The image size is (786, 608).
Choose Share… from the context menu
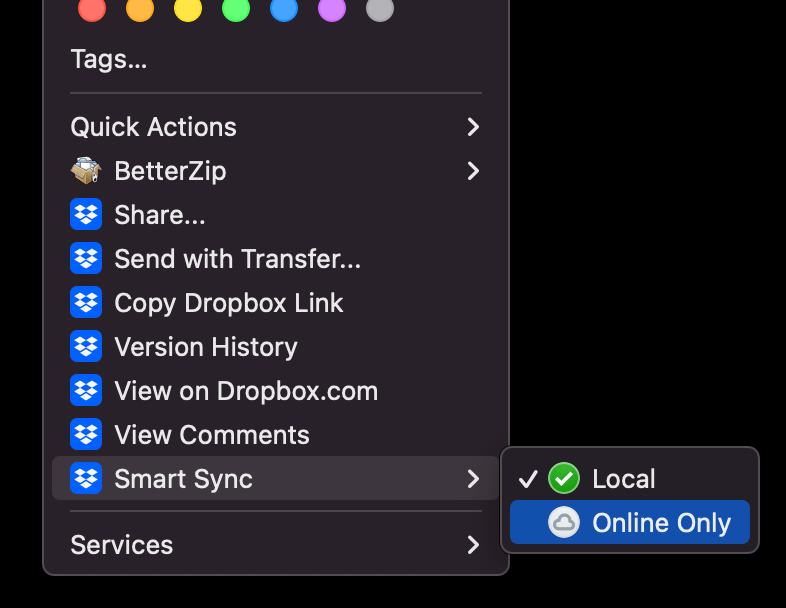276,215
